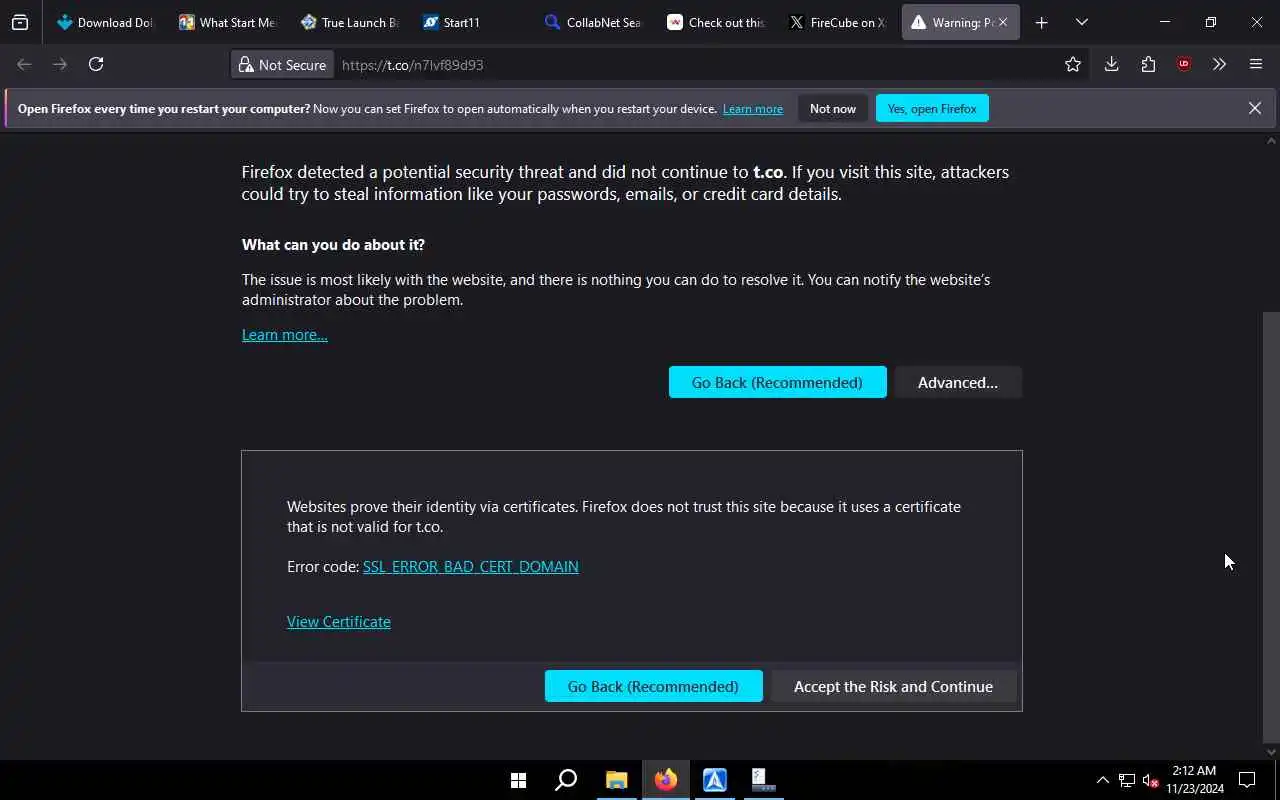Open the SSL_ERROR_BAD_CERT_DOMAIN error code link
The height and width of the screenshot is (800, 1280).
click(471, 567)
